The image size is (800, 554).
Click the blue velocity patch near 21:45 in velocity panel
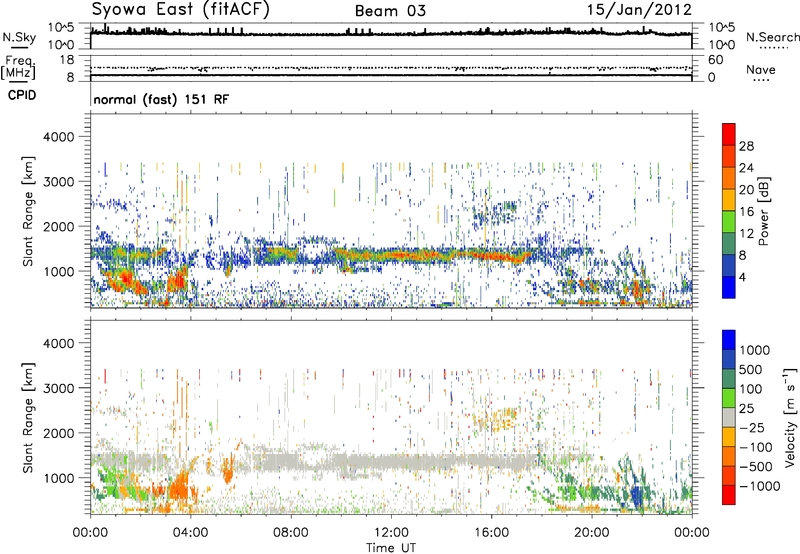(x=636, y=494)
